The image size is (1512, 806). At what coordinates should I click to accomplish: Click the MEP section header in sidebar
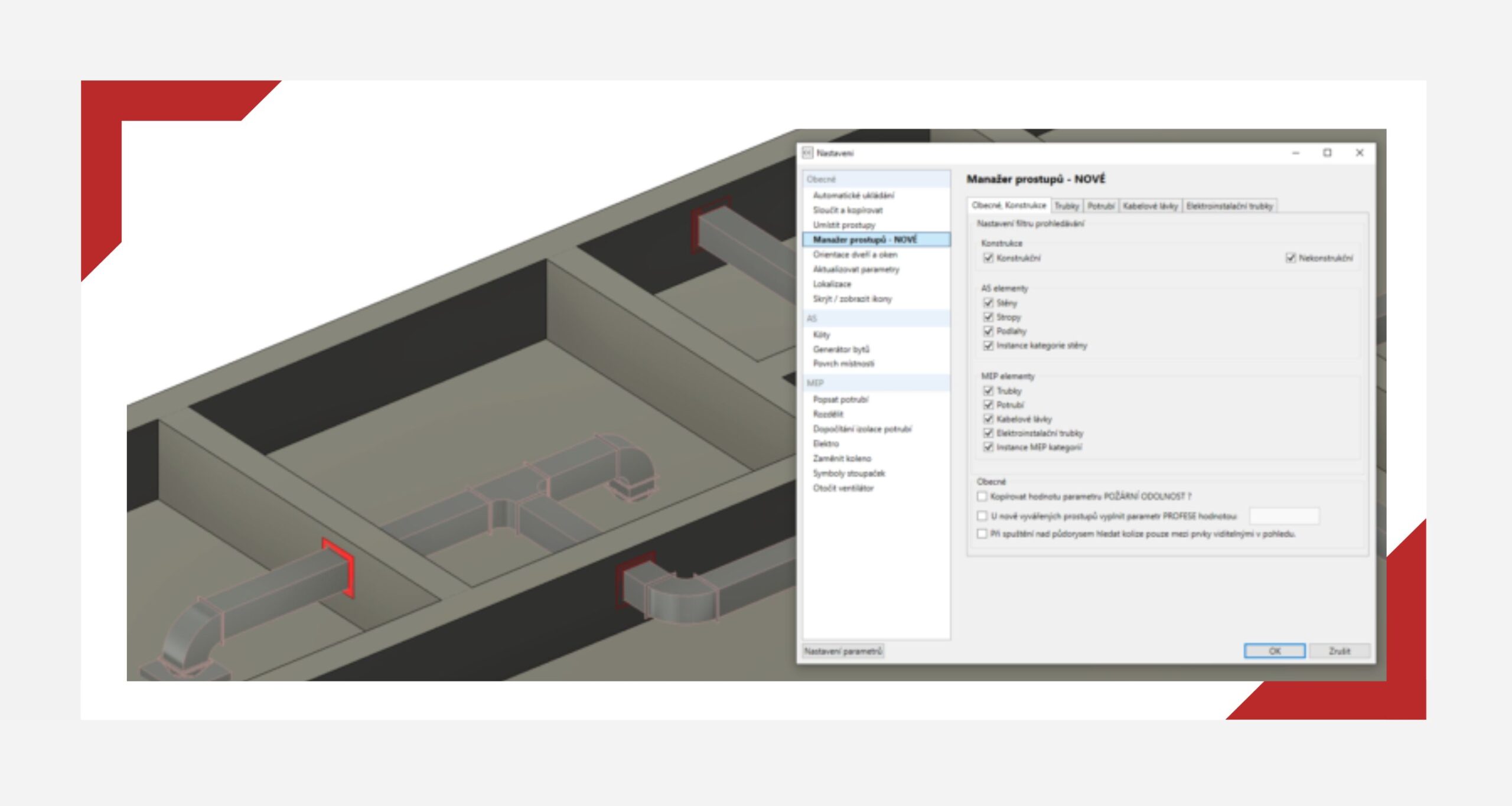[x=876, y=383]
